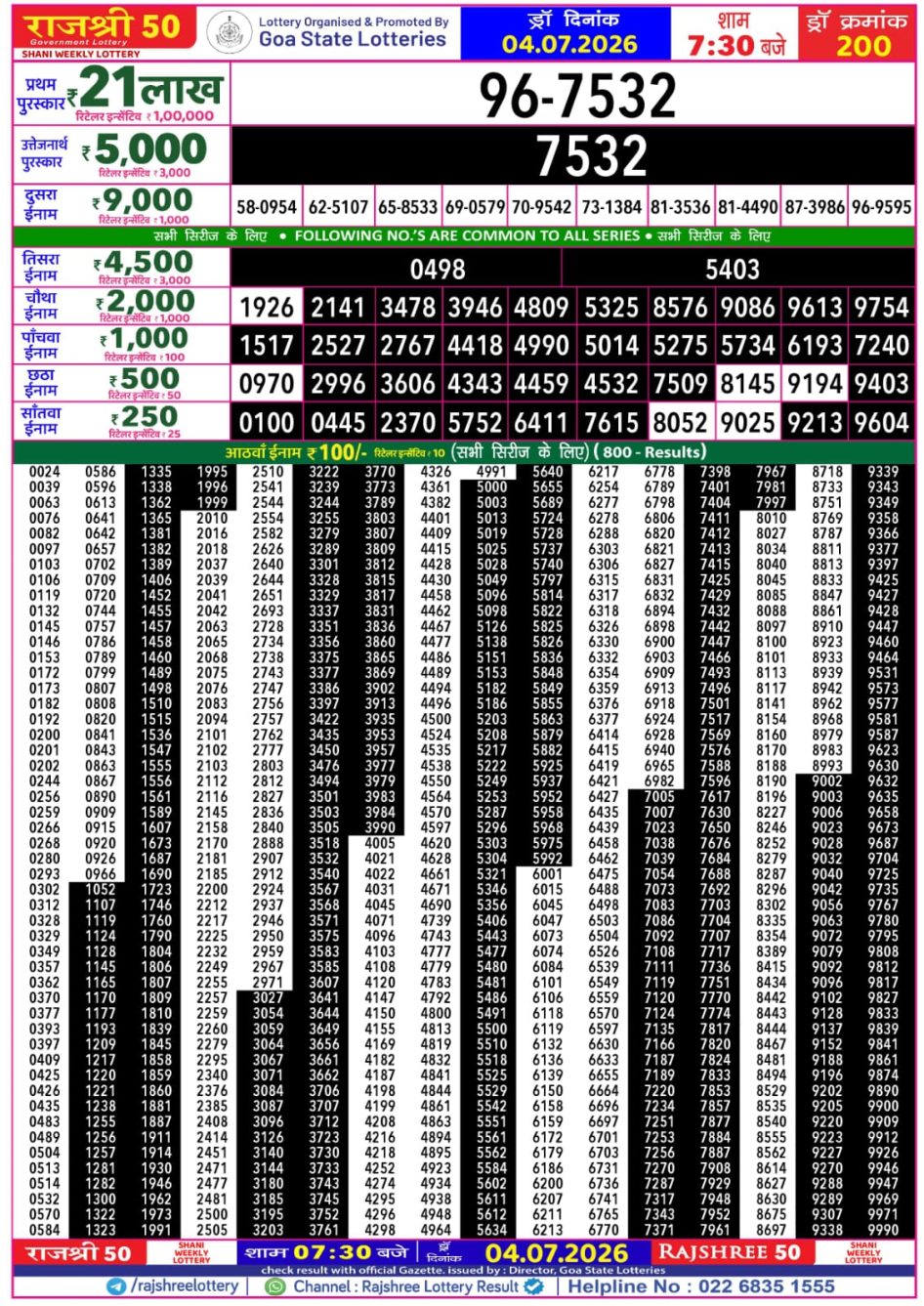Select sixth prize number 8145
The width and height of the screenshot is (924, 1306).
[747, 384]
